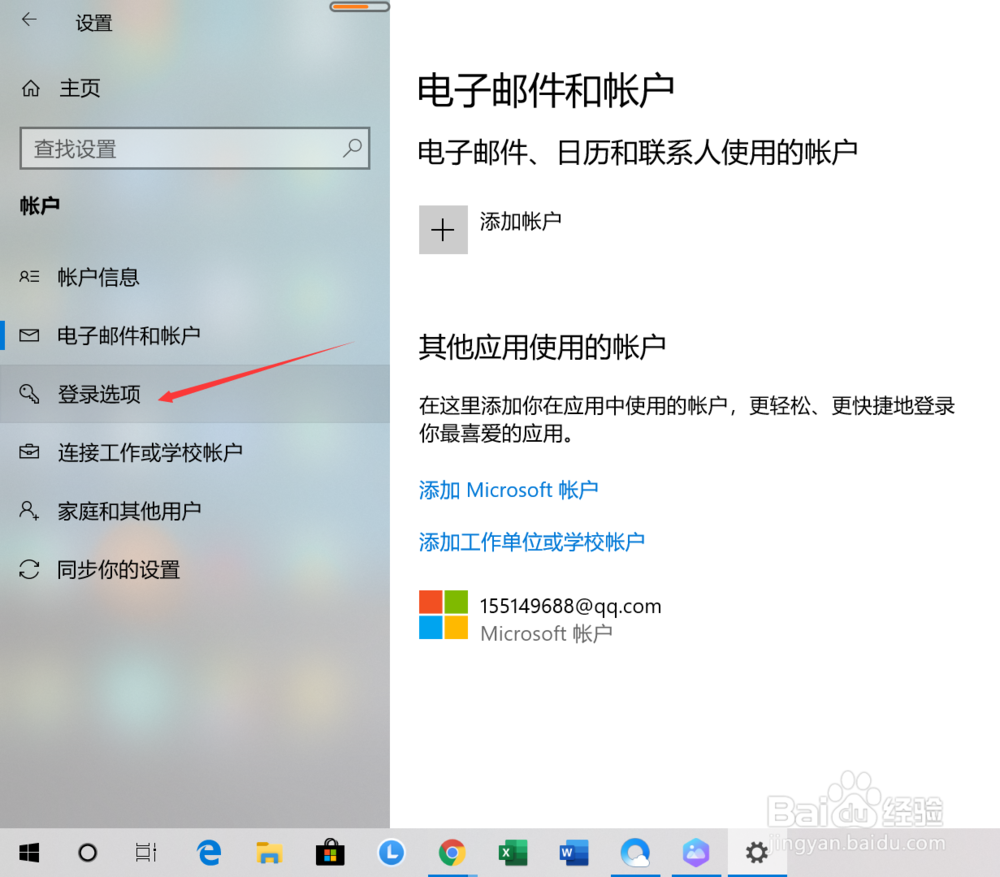Click the 添加 Microsoft 帐户 link

(x=508, y=489)
